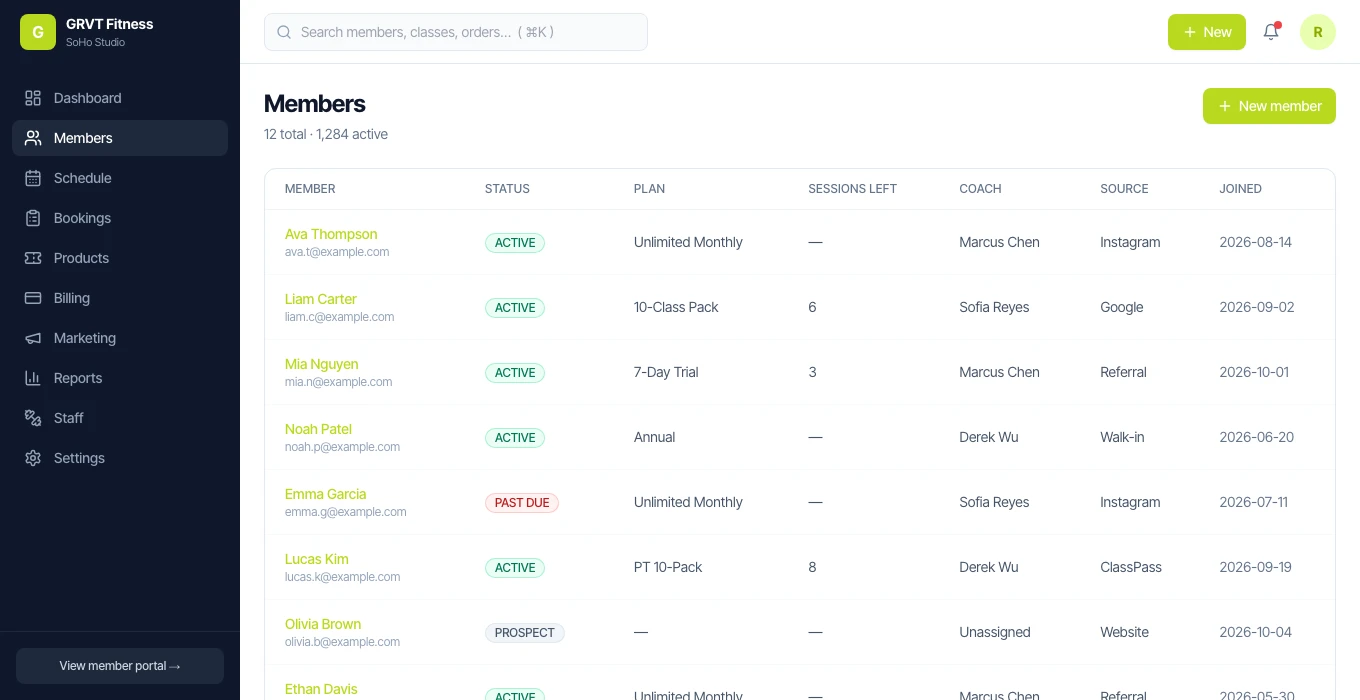1360x700 pixels.
Task: Click the green G logo tile
Action: tap(38, 32)
